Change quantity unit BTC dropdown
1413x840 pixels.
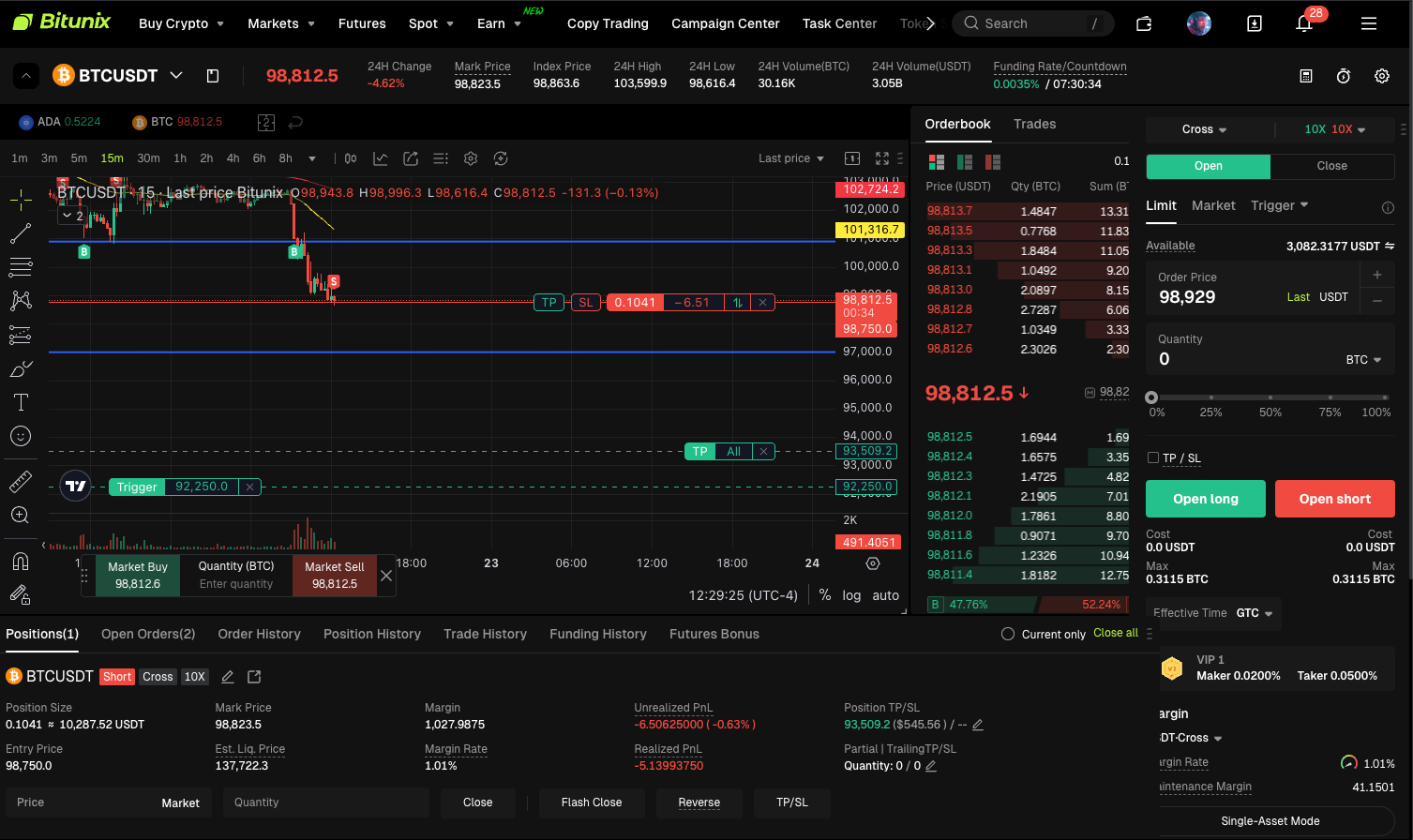pos(1364,360)
